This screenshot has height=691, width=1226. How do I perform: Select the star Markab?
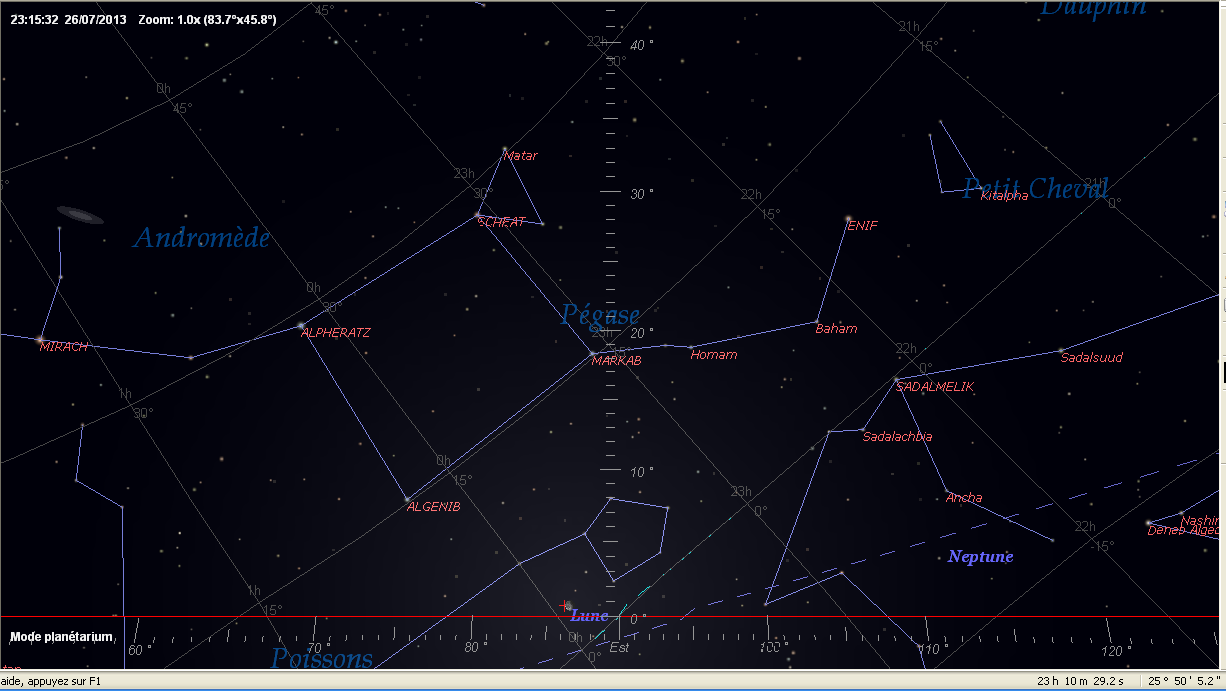(x=593, y=354)
